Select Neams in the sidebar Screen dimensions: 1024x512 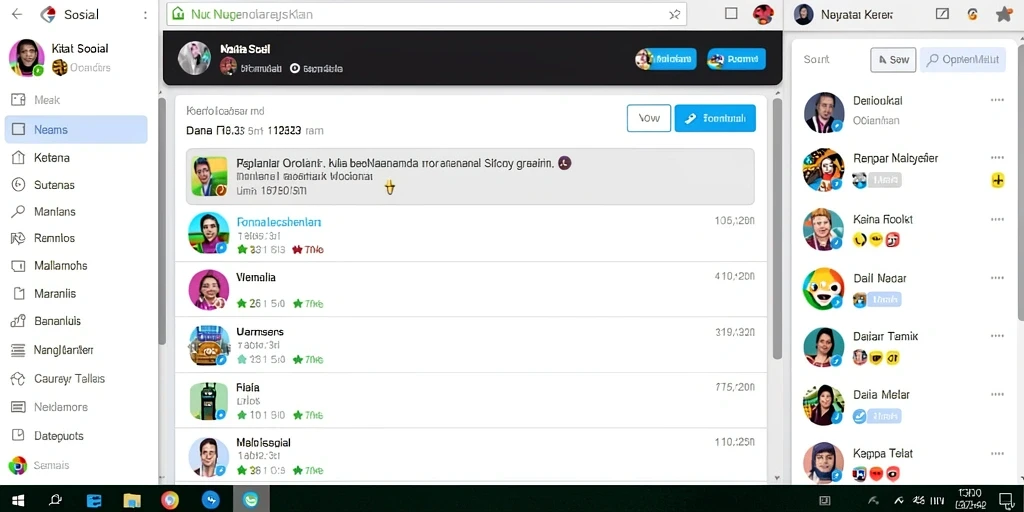click(x=76, y=129)
